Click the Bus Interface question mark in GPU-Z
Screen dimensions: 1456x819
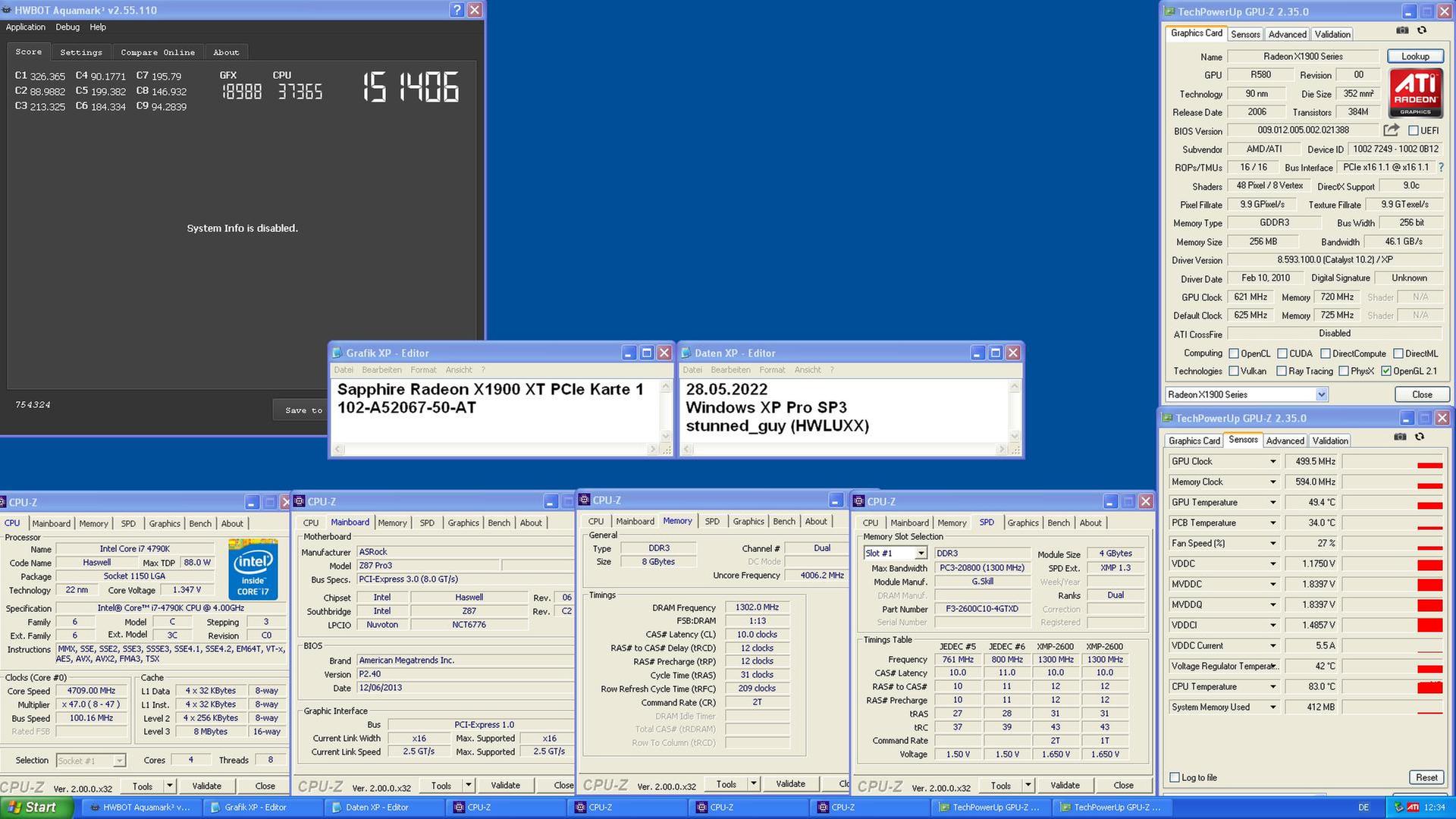click(1440, 168)
